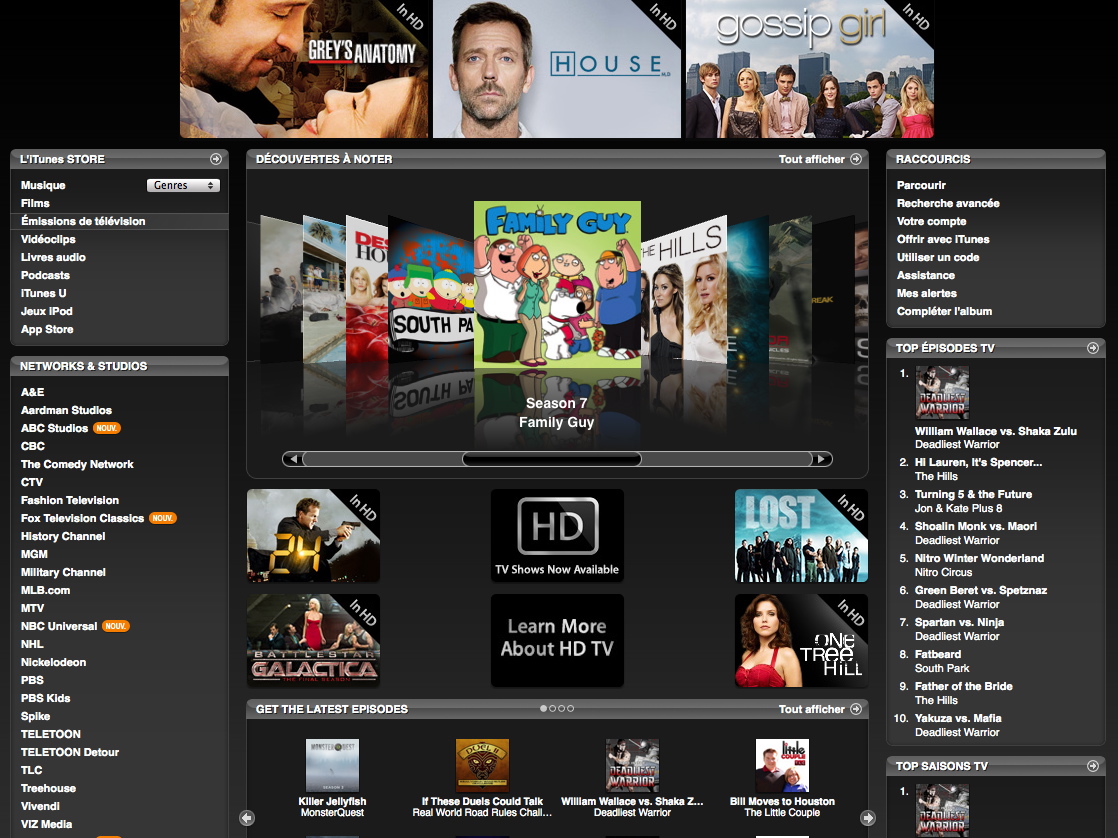Select the South Park cover in cover flow

pos(431,292)
